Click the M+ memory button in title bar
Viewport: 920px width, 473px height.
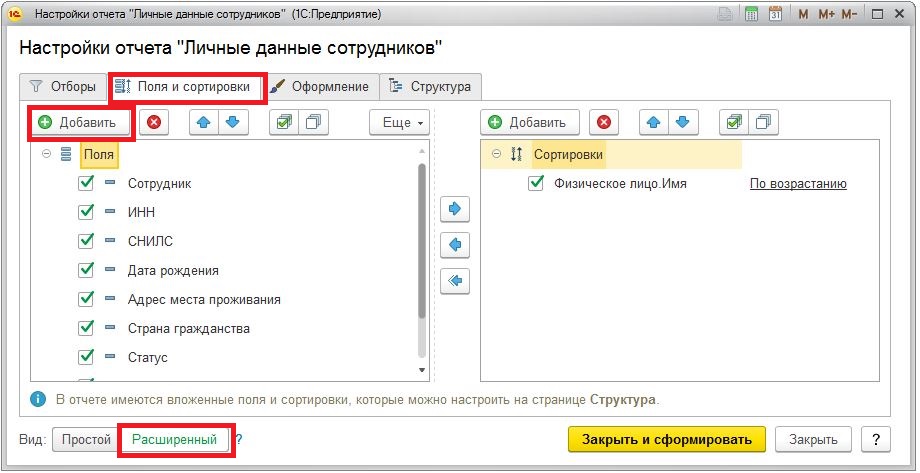(x=826, y=14)
